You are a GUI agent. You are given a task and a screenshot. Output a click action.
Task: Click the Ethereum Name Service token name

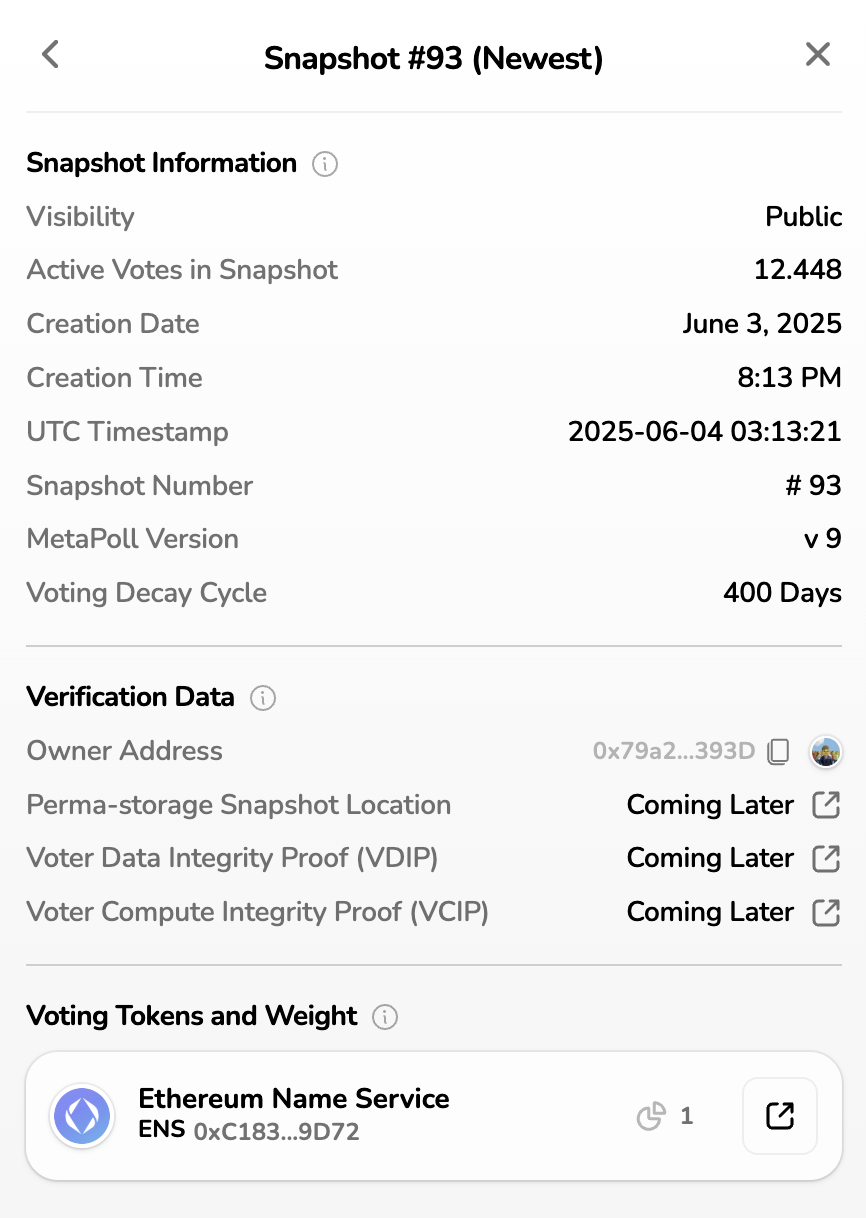pyautogui.click(x=294, y=1098)
